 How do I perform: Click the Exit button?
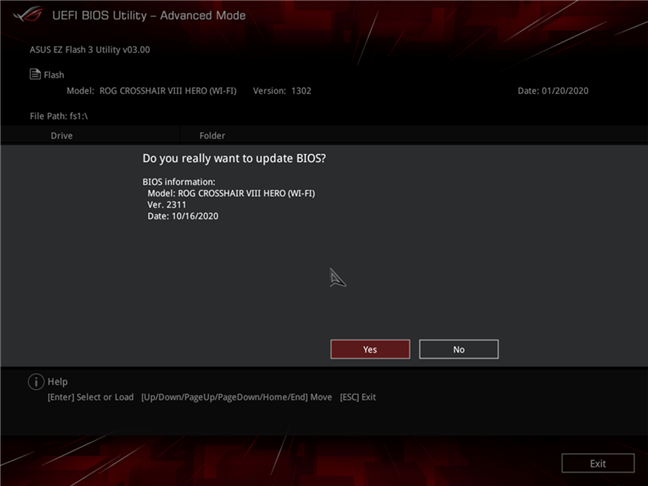tap(598, 463)
